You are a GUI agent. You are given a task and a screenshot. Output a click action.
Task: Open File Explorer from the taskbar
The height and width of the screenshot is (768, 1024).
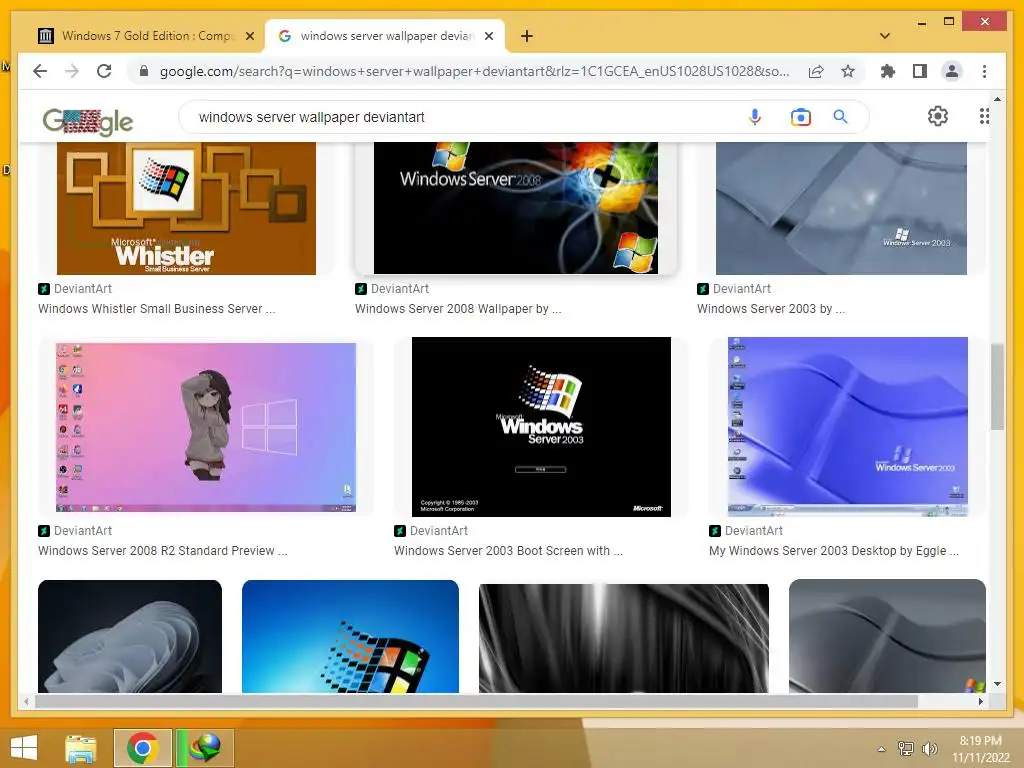click(x=81, y=748)
